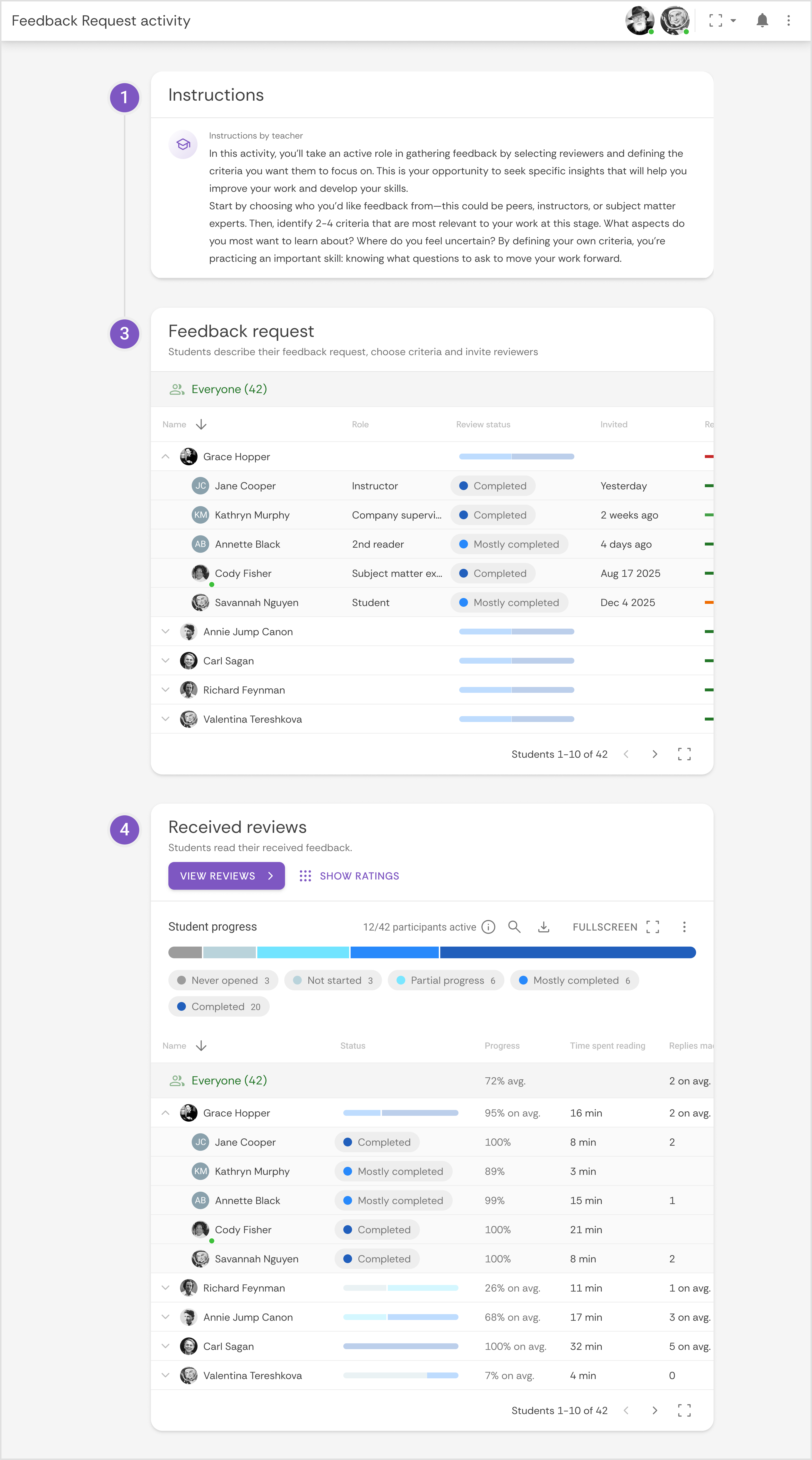Screen dimensions: 812x1460
Task: Expand the Feedback request table to fullscreen
Action: [x=684, y=754]
